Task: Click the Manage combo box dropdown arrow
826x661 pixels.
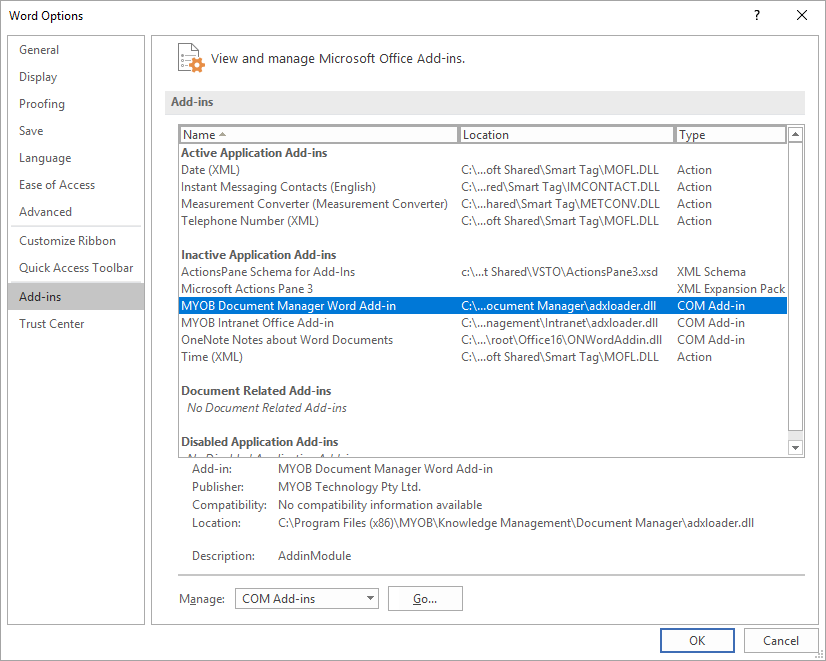Action: pyautogui.click(x=369, y=598)
